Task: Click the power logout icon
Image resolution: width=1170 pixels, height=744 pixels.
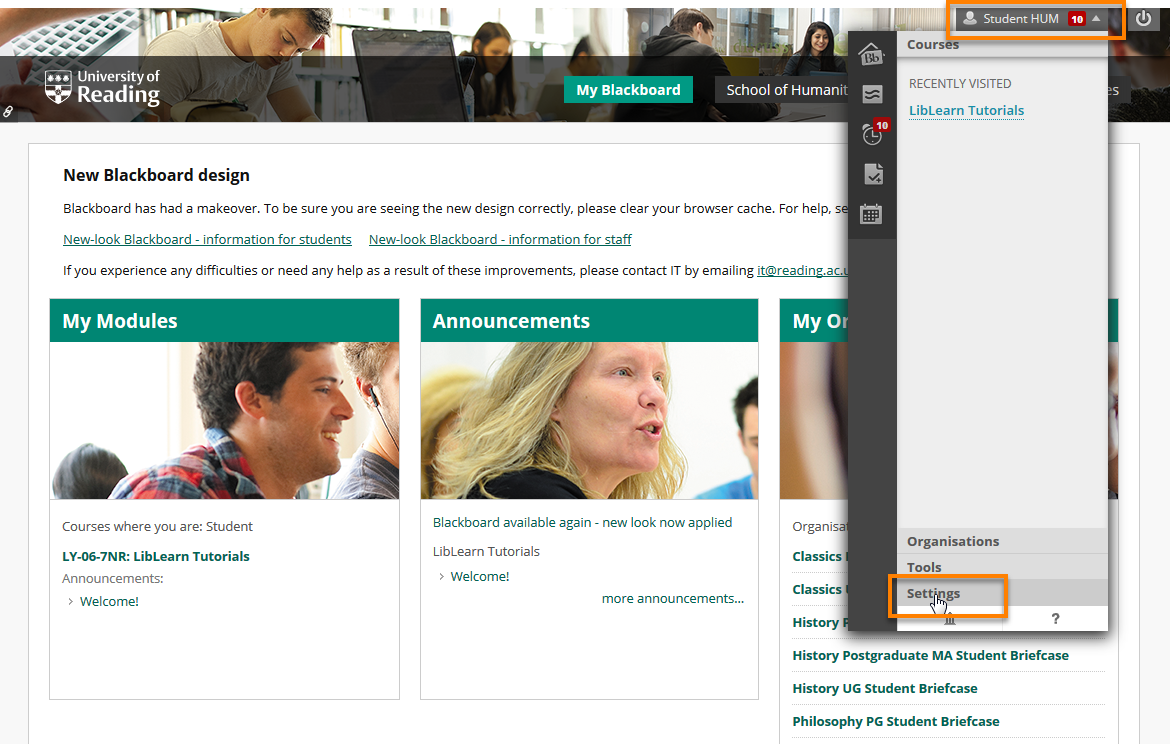Action: point(1143,19)
